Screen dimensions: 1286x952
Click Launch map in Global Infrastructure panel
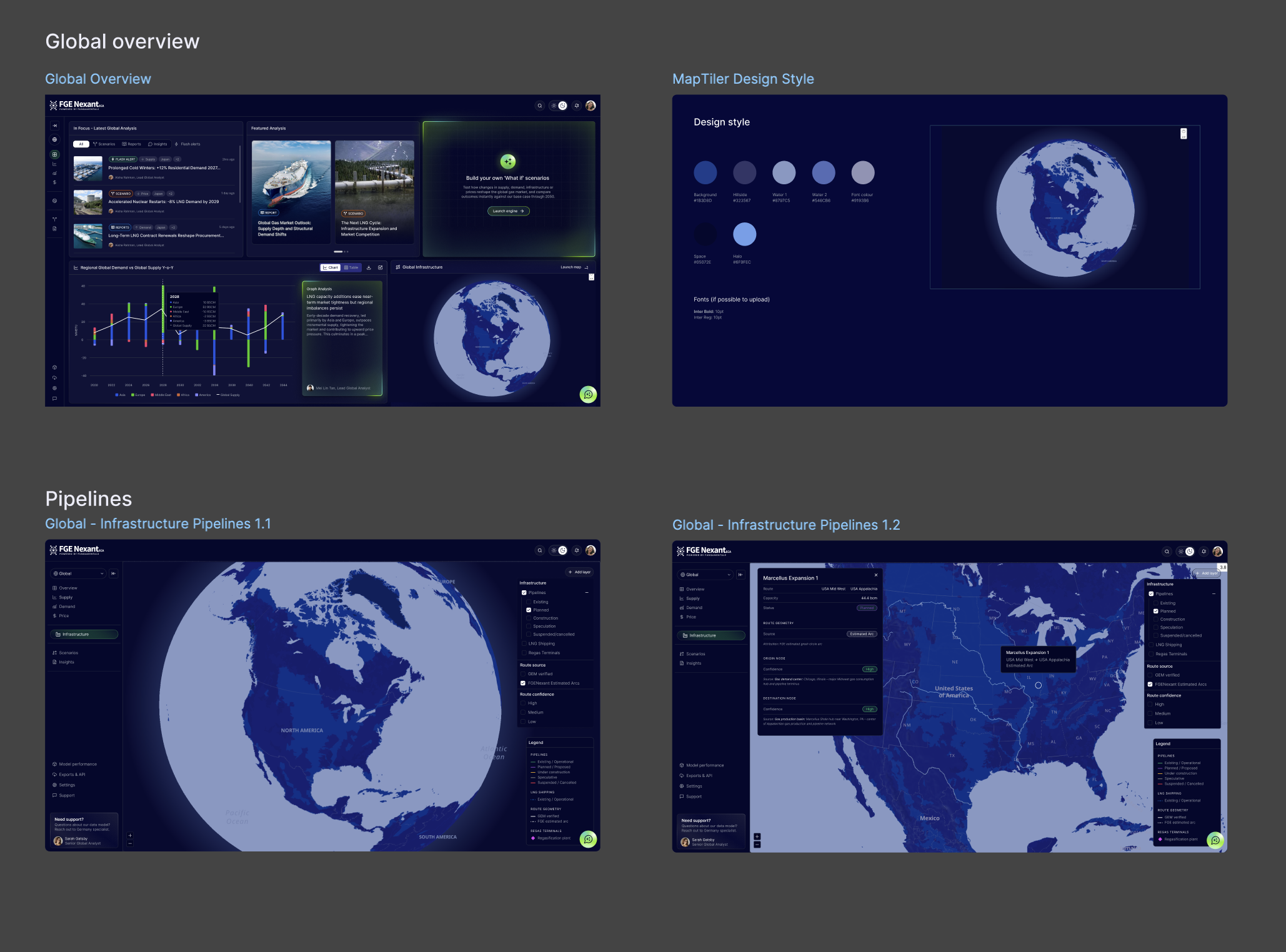click(x=574, y=267)
